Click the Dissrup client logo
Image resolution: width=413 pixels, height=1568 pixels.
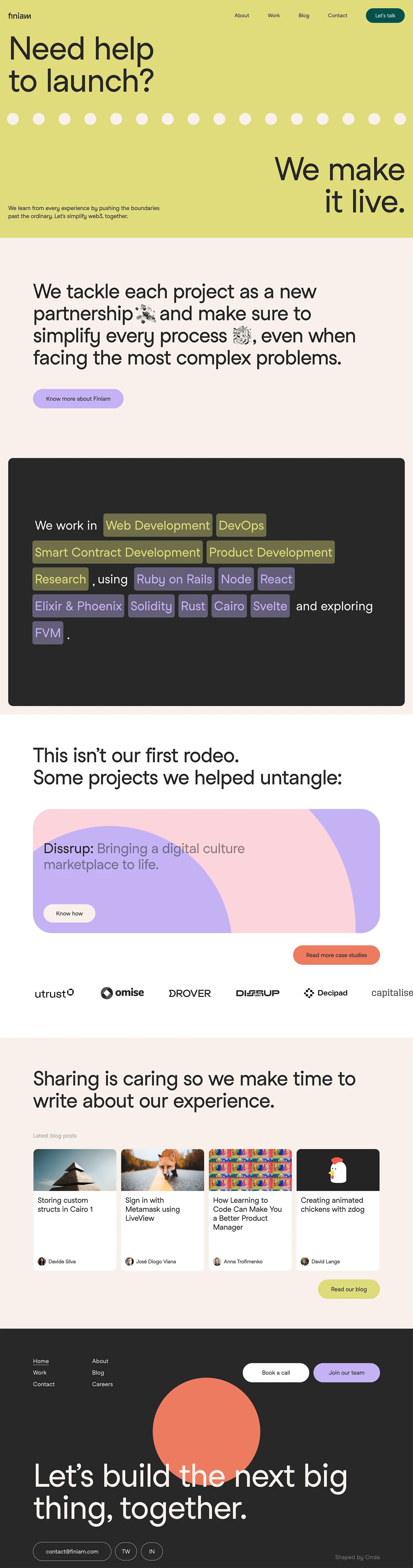point(258,993)
